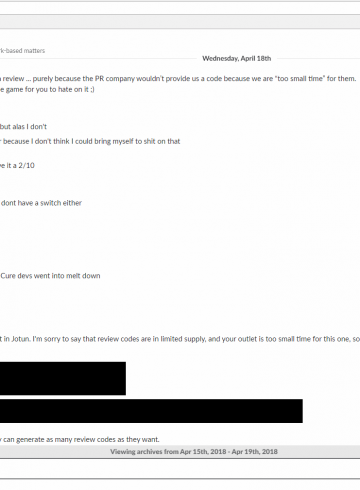This screenshot has height=490, width=360.
Task: Click the word 'Jotun' in the message
Action: click(21, 339)
